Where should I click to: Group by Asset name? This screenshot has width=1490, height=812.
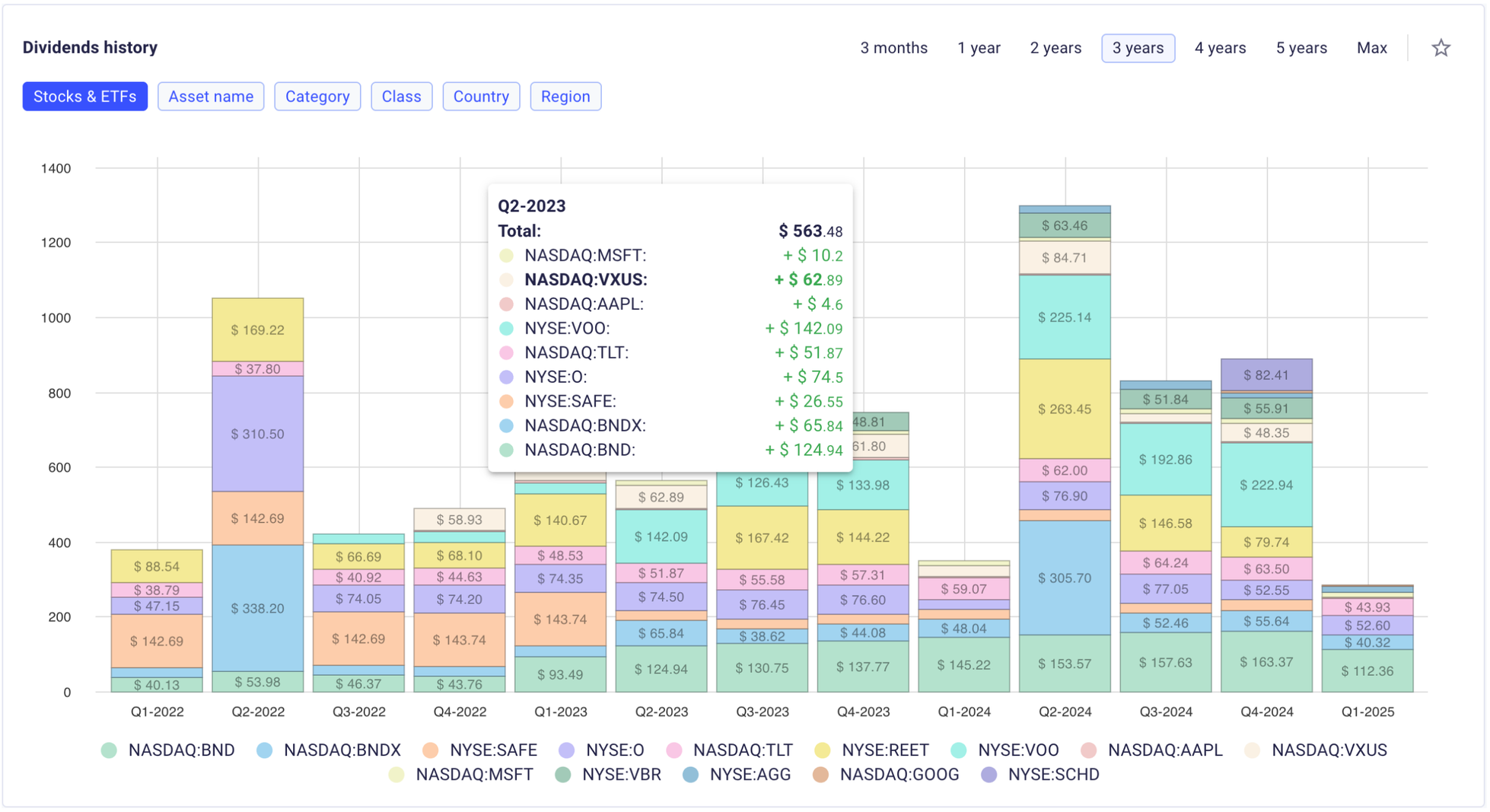[211, 97]
